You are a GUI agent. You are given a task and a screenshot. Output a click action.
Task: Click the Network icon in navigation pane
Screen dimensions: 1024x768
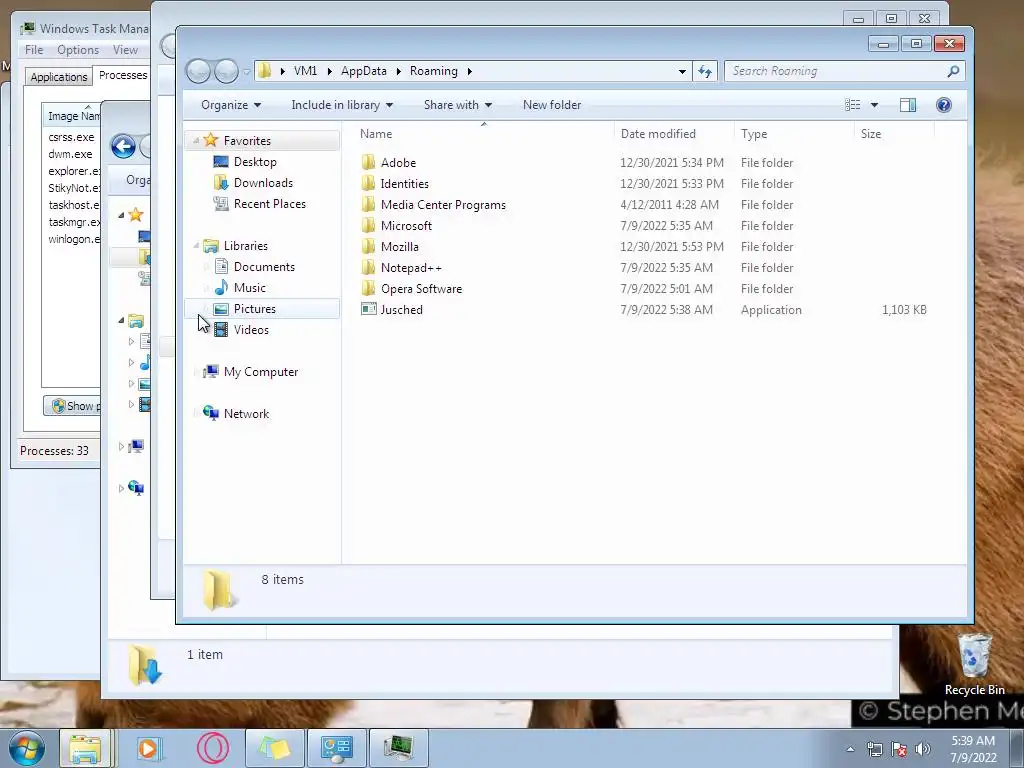pos(210,413)
